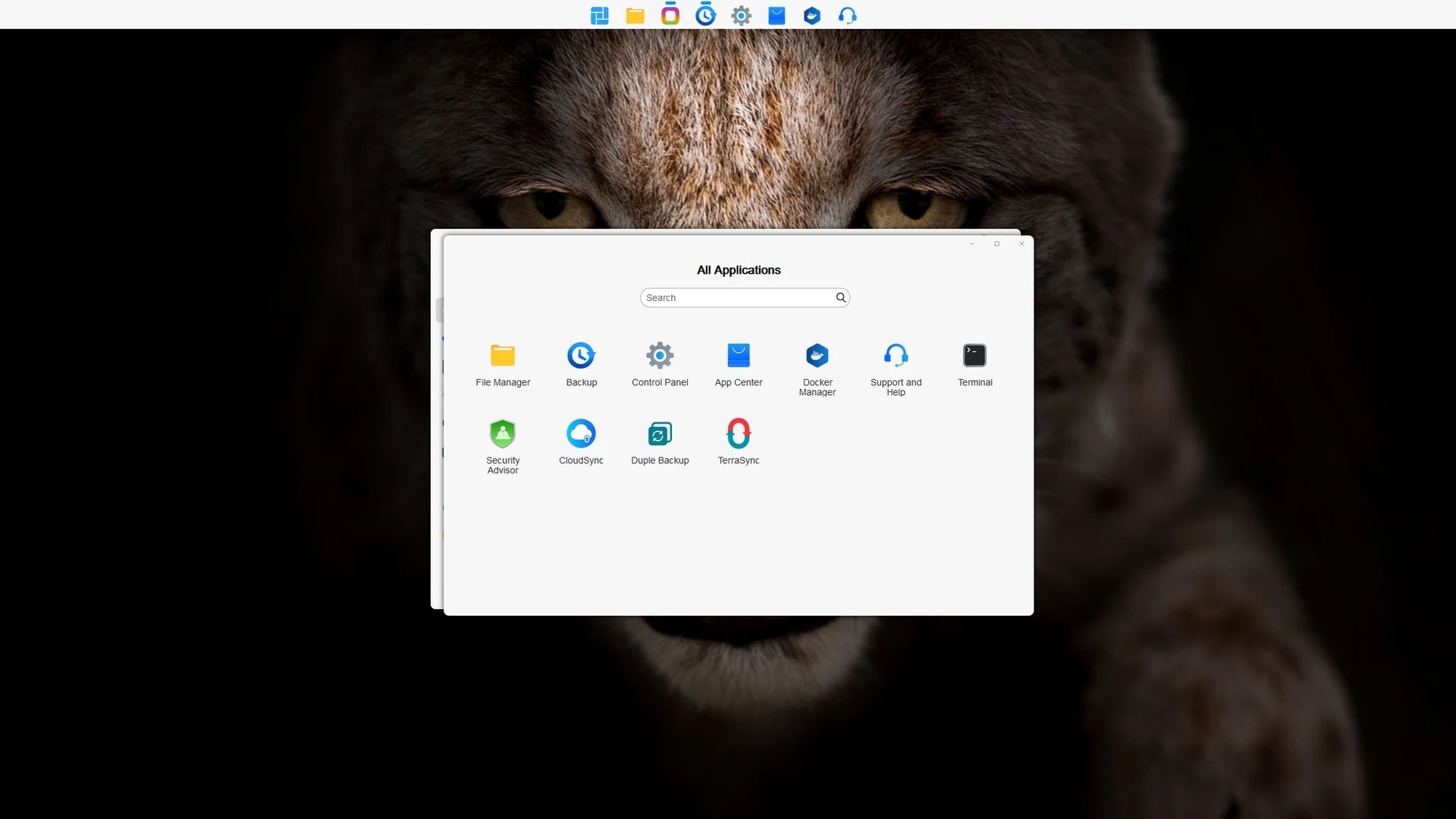Click the Backup clock icon in top bar
1456x819 pixels.
(705, 15)
